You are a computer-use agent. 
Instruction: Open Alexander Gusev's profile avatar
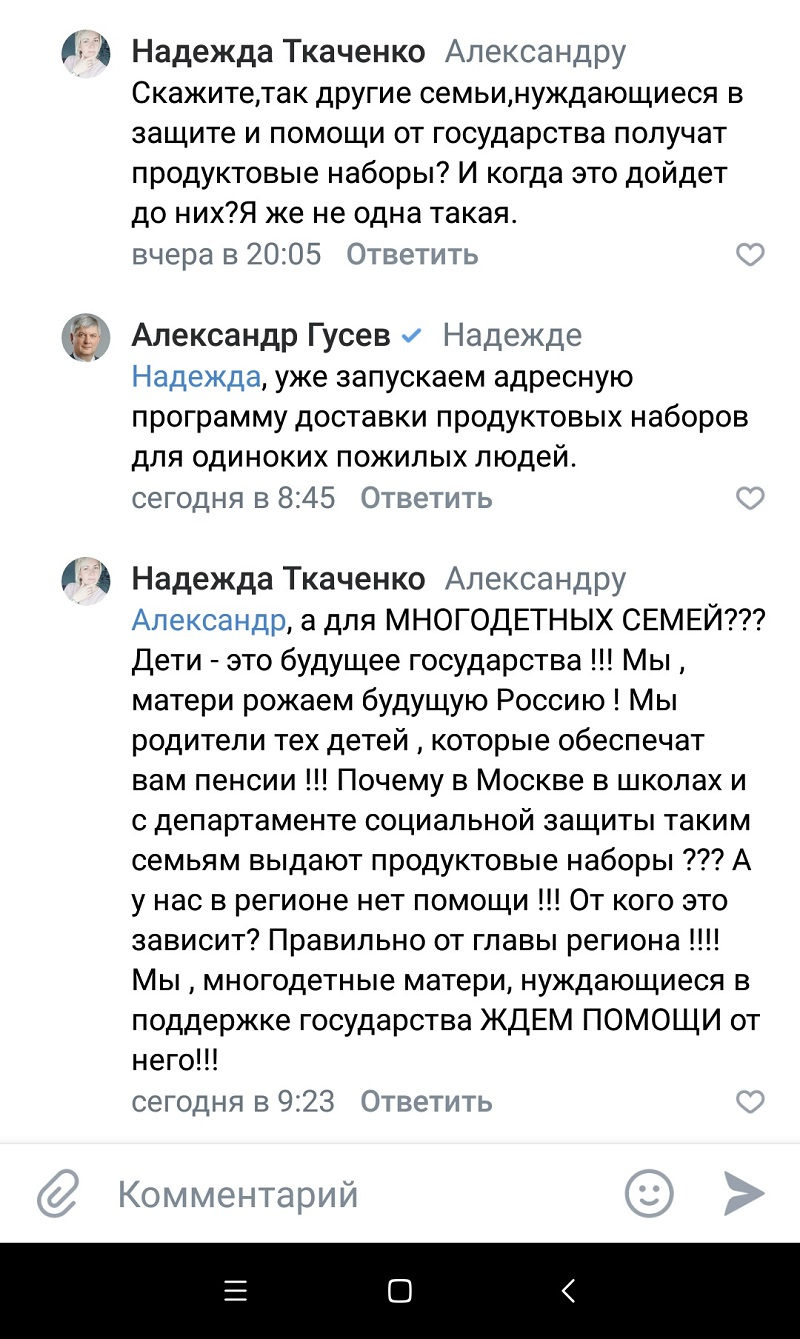(x=86, y=337)
